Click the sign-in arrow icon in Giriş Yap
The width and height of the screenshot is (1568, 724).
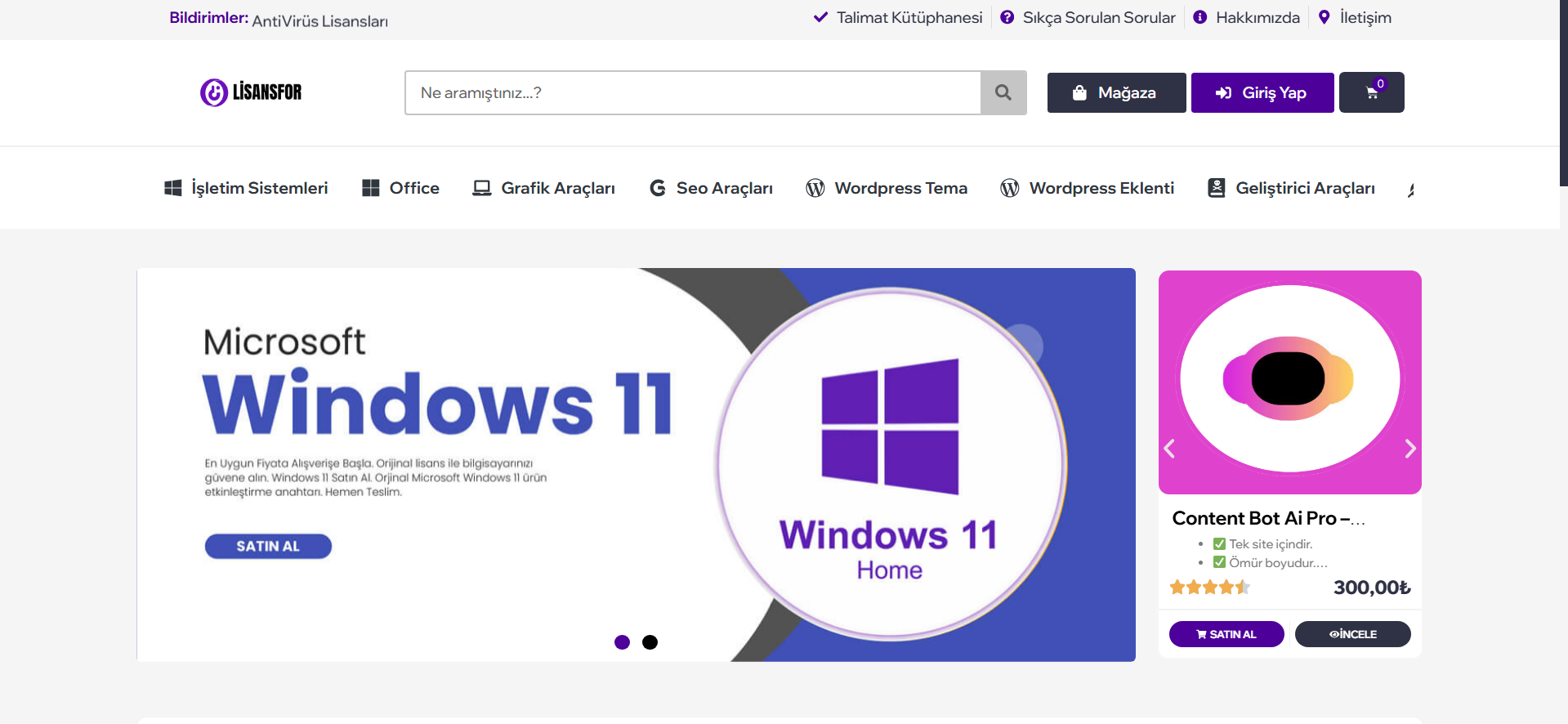1224,92
